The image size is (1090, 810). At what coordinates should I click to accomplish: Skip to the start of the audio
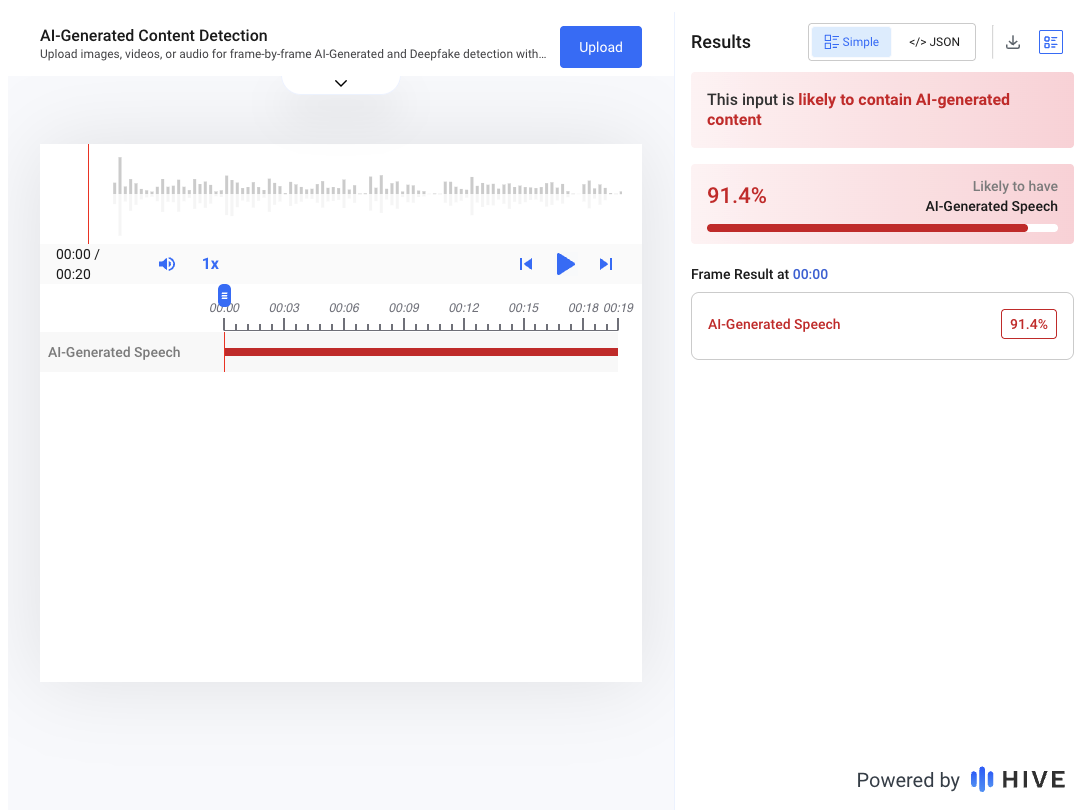(x=526, y=264)
